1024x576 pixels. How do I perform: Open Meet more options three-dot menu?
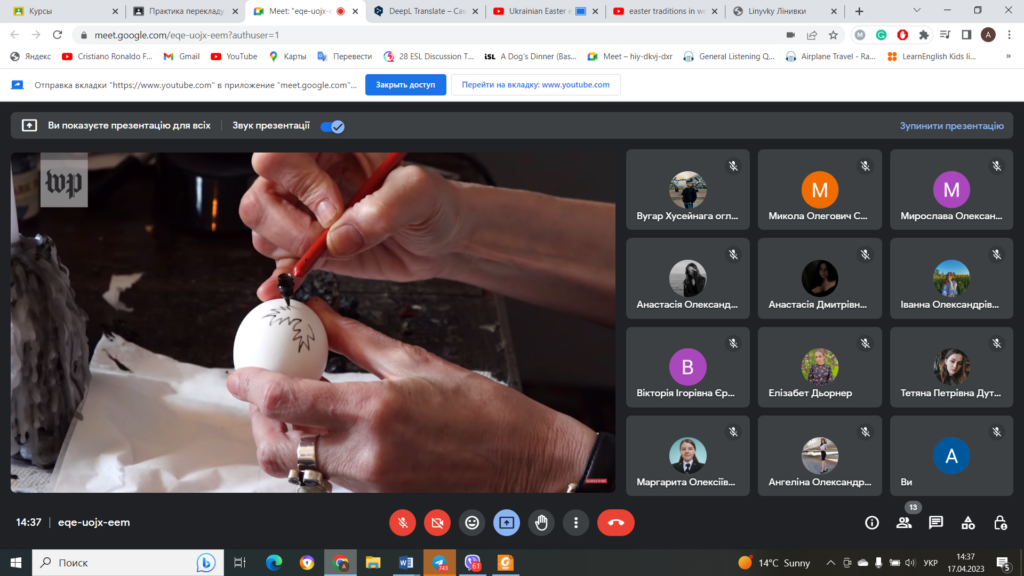click(x=575, y=522)
